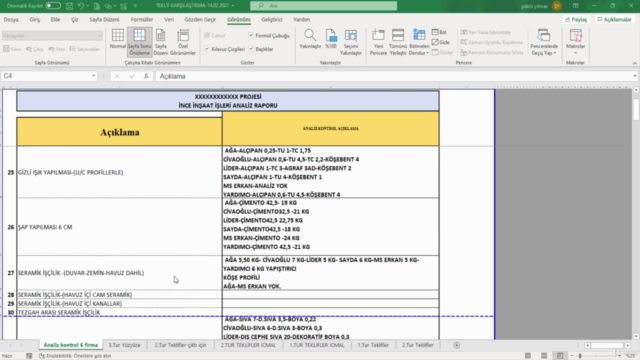Open the Analiz kontrol 6 firma sheet tab
This screenshot has width=640, height=360.
coord(71,345)
